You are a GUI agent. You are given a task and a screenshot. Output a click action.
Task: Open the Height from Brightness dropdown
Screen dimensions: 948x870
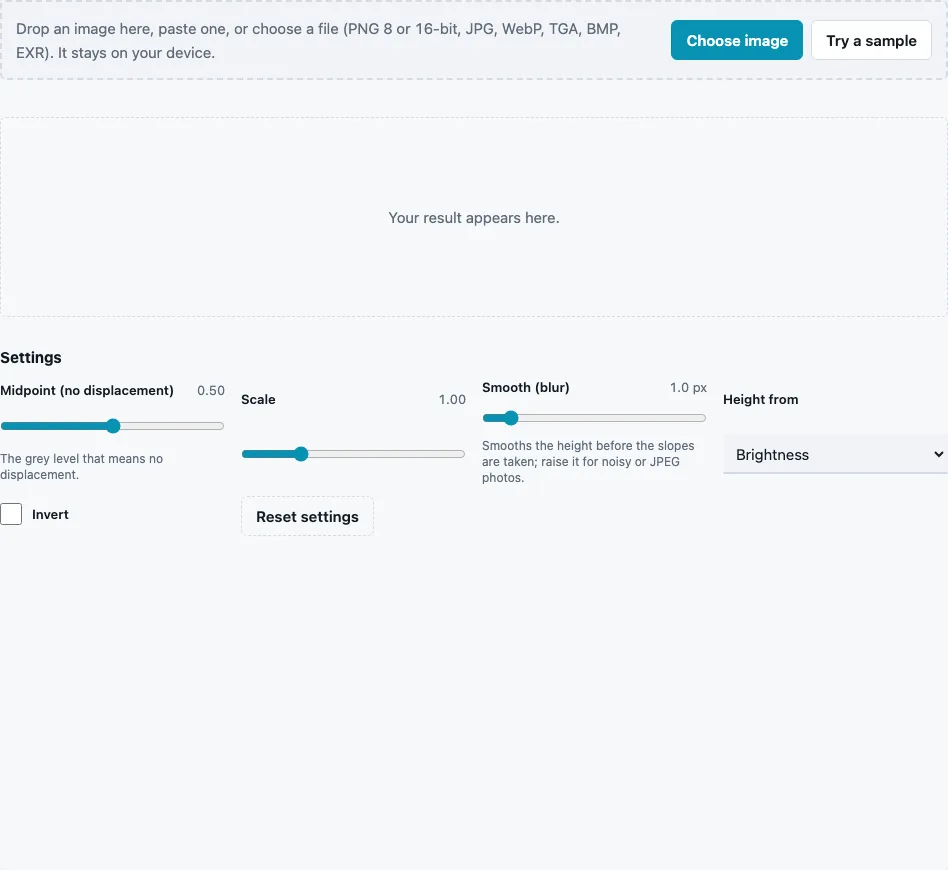point(836,454)
